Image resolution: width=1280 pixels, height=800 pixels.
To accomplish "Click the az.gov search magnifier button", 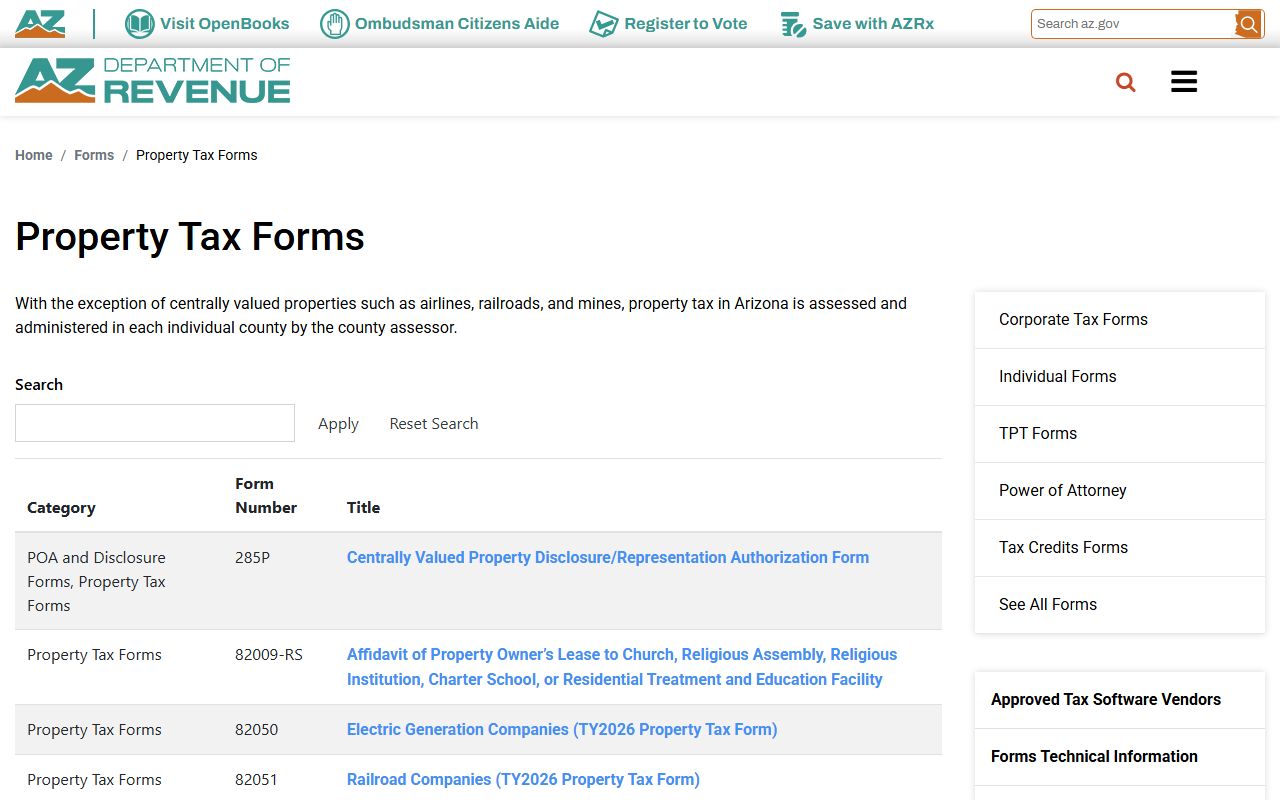I will click(1249, 24).
